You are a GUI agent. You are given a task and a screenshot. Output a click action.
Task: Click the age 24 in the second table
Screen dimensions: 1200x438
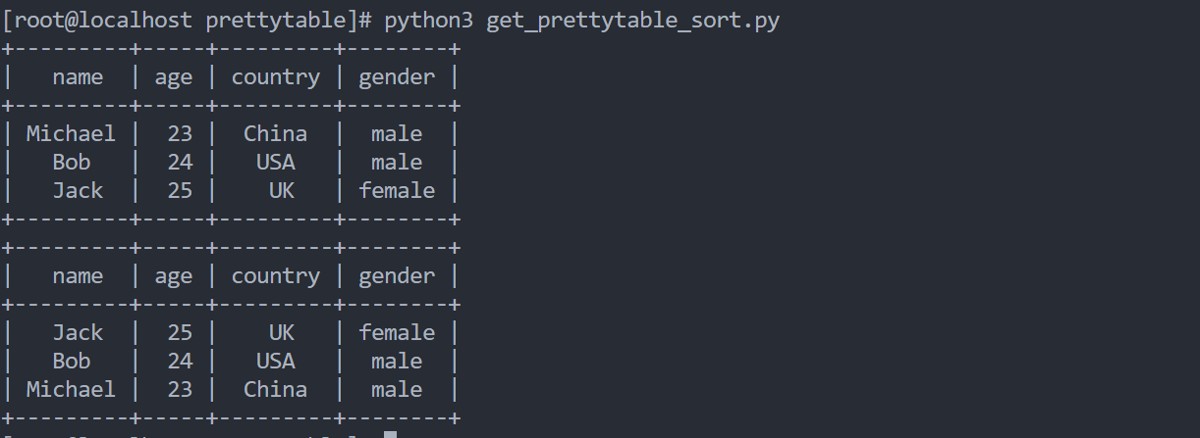(180, 361)
